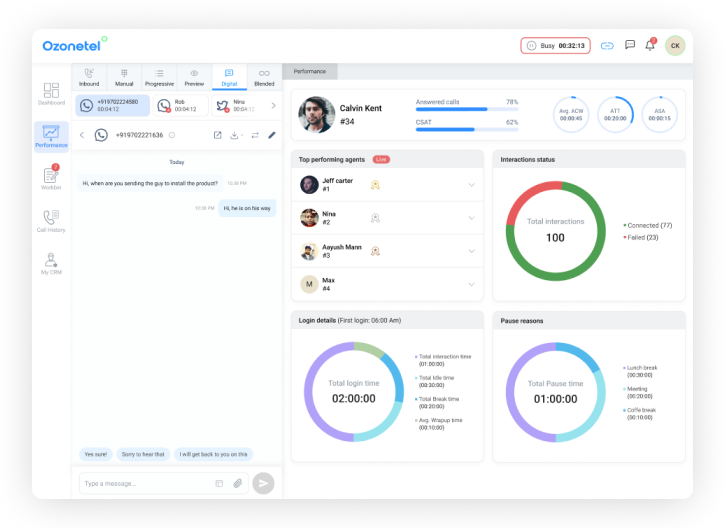725x528 pixels.
Task: Click the pencil edit icon in chat header
Action: (271, 135)
